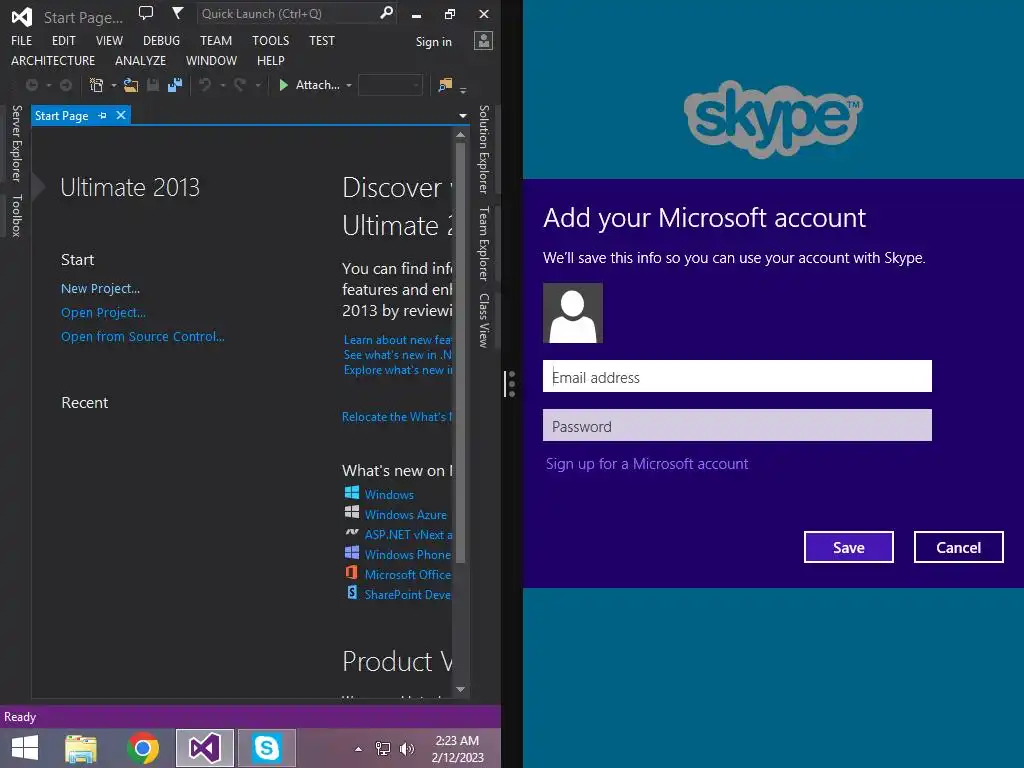The width and height of the screenshot is (1024, 768).
Task: Click the Visual Studio logo icon in title bar
Action: [22, 16]
